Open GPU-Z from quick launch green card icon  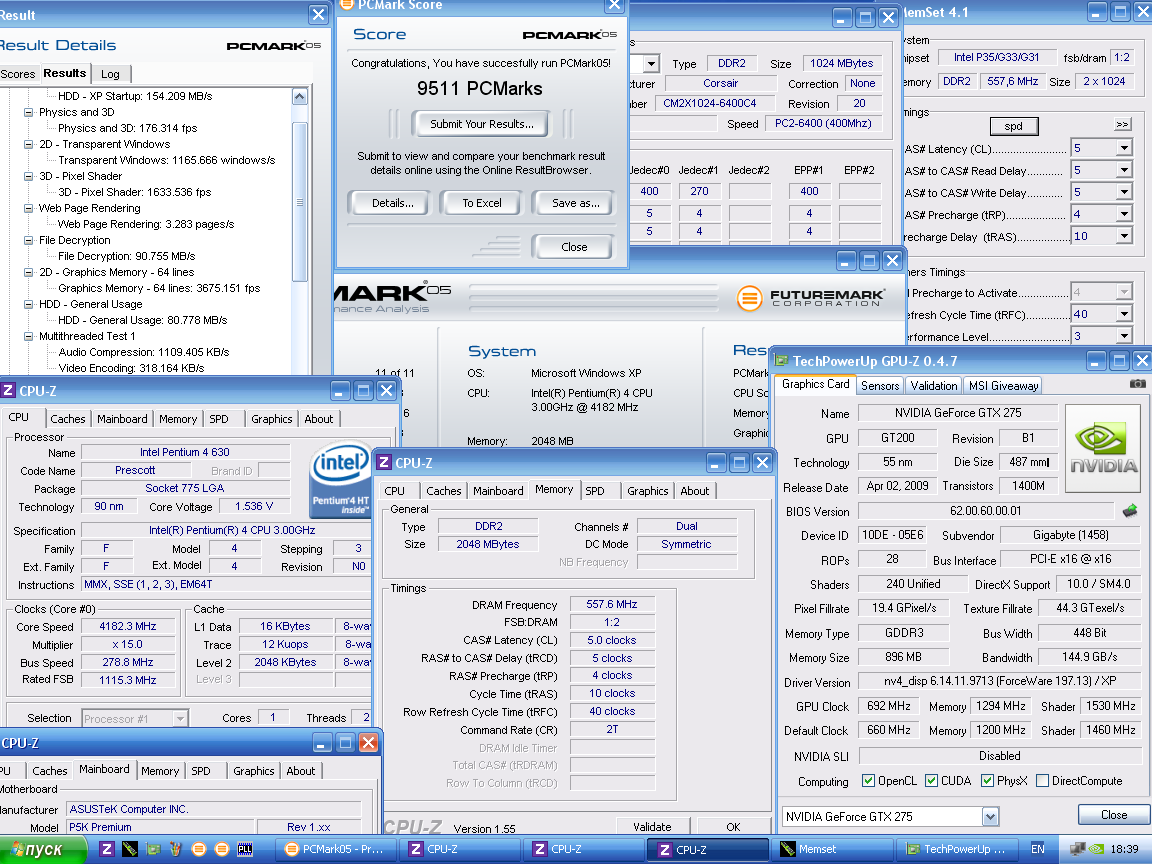click(x=153, y=849)
